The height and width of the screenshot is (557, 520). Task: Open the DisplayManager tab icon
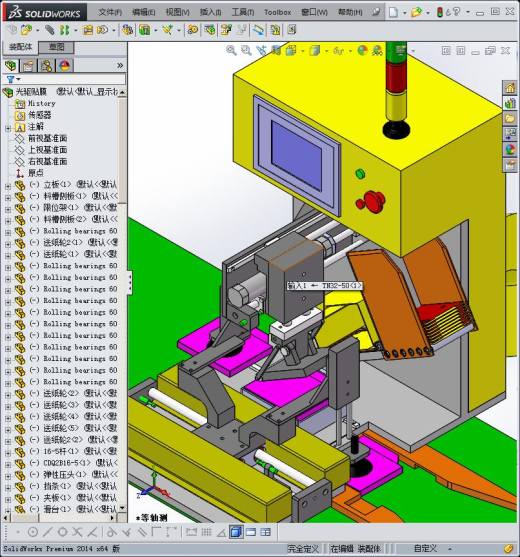click(65, 66)
